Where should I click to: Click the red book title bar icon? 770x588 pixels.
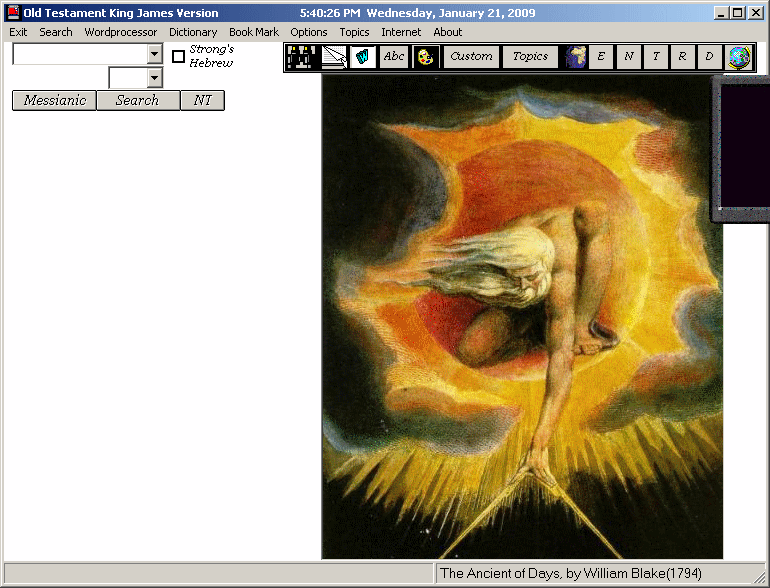click(13, 13)
